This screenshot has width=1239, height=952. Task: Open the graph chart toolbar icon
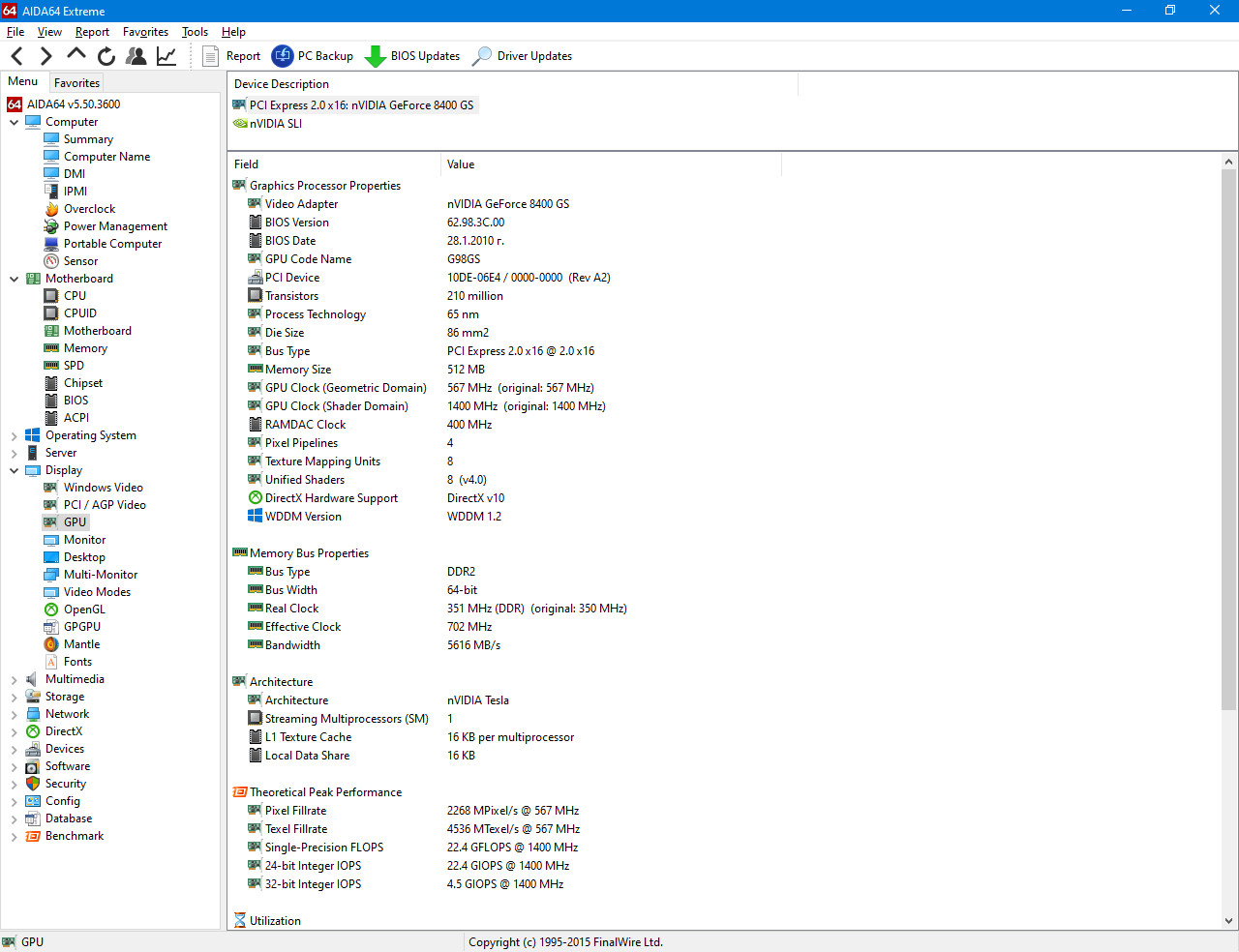click(166, 56)
